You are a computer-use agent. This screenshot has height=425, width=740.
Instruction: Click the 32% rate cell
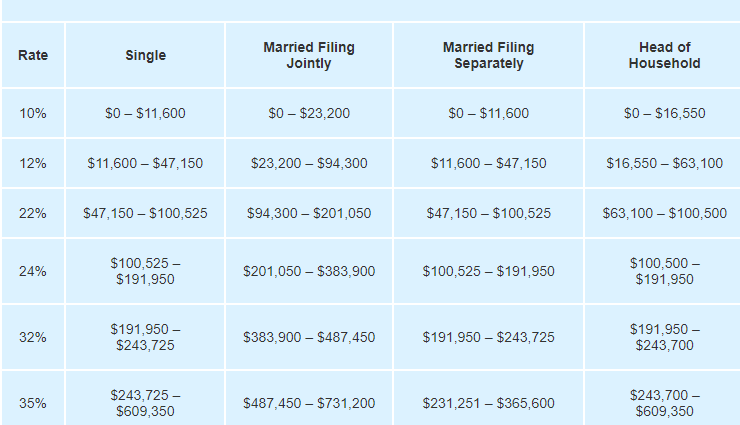(33, 337)
